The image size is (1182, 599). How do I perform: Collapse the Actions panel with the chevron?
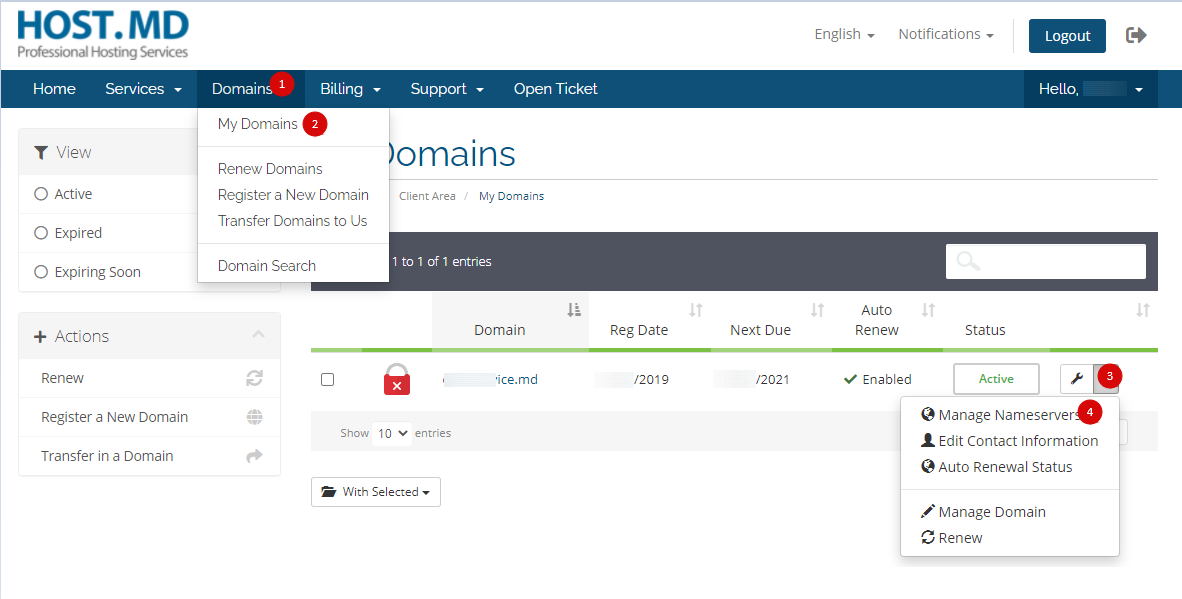point(258,335)
